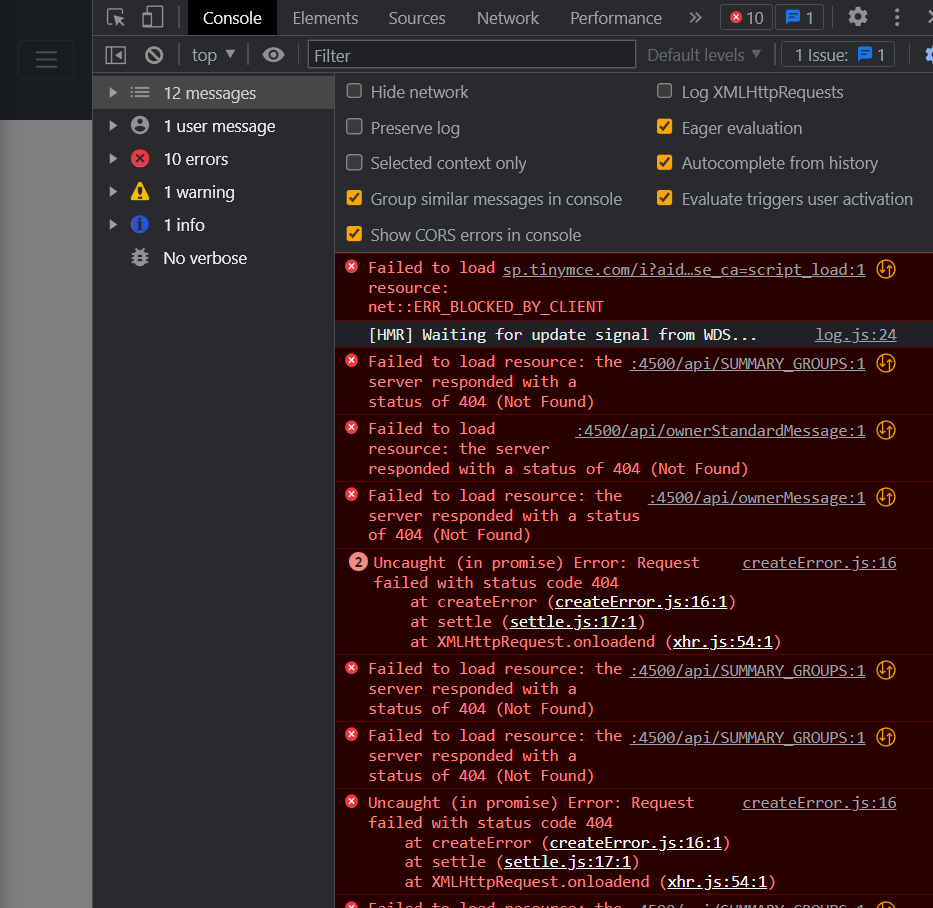Image resolution: width=933 pixels, height=908 pixels.
Task: Uncheck Group similar messages in console
Action: click(x=354, y=198)
